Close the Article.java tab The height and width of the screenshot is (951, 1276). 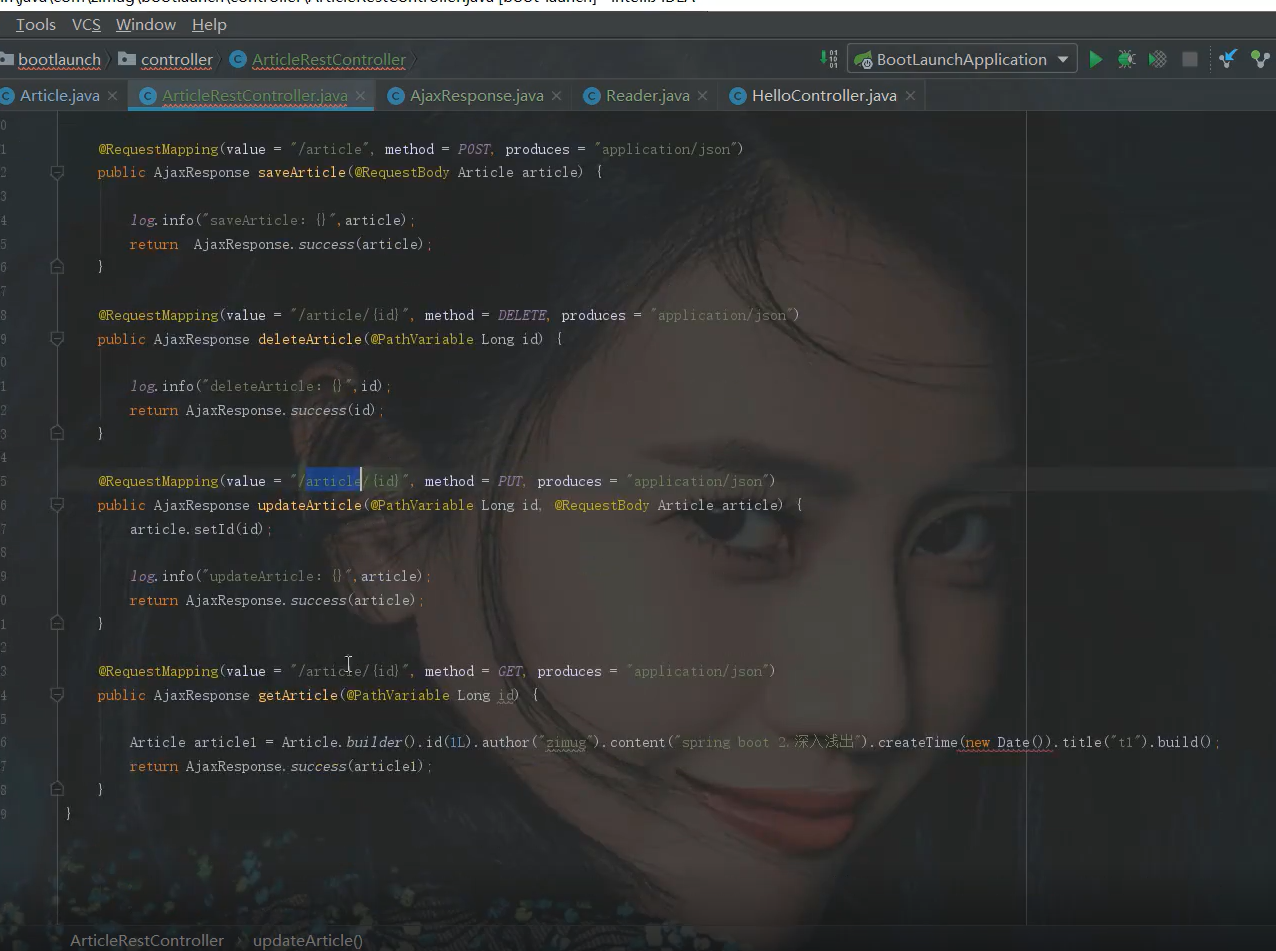(x=112, y=95)
